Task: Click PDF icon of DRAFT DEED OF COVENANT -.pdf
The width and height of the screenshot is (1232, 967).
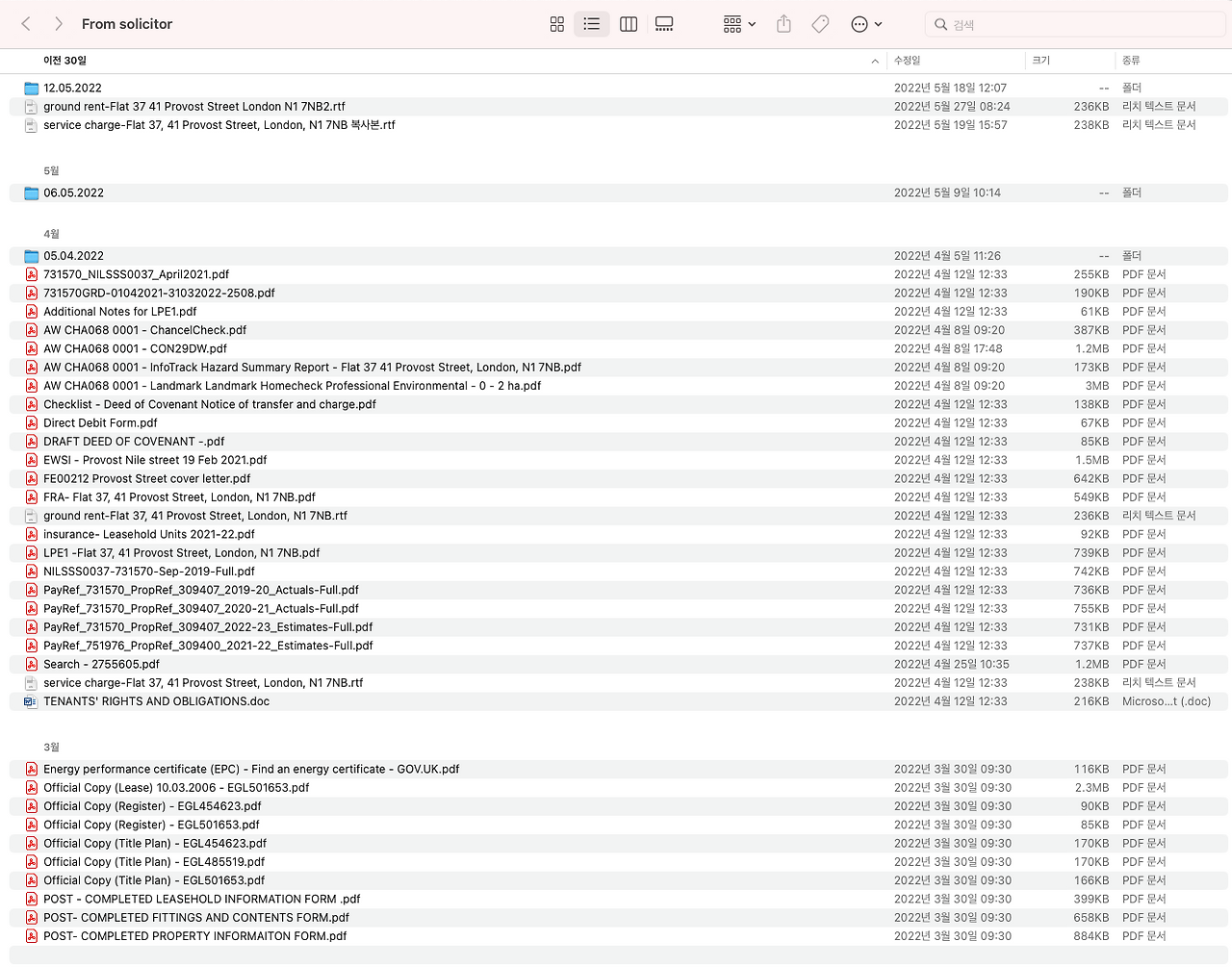Action: (x=32, y=442)
